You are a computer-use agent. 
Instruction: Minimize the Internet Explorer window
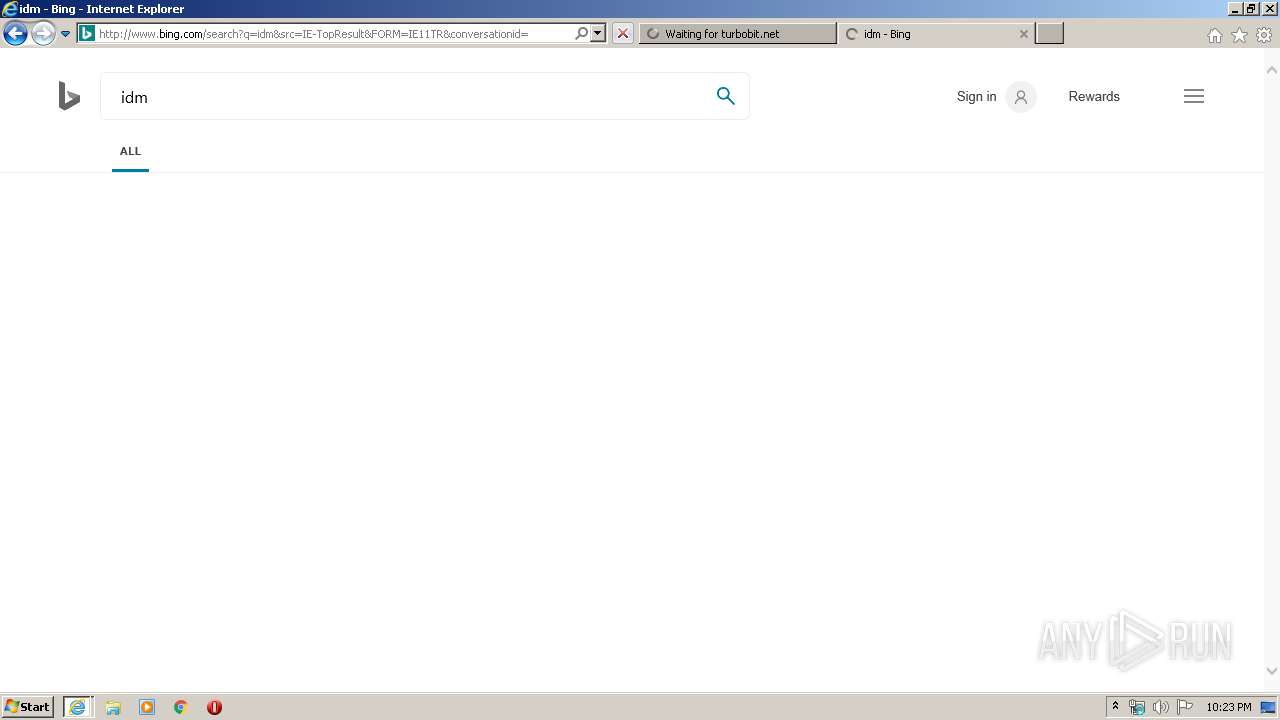point(1235,9)
